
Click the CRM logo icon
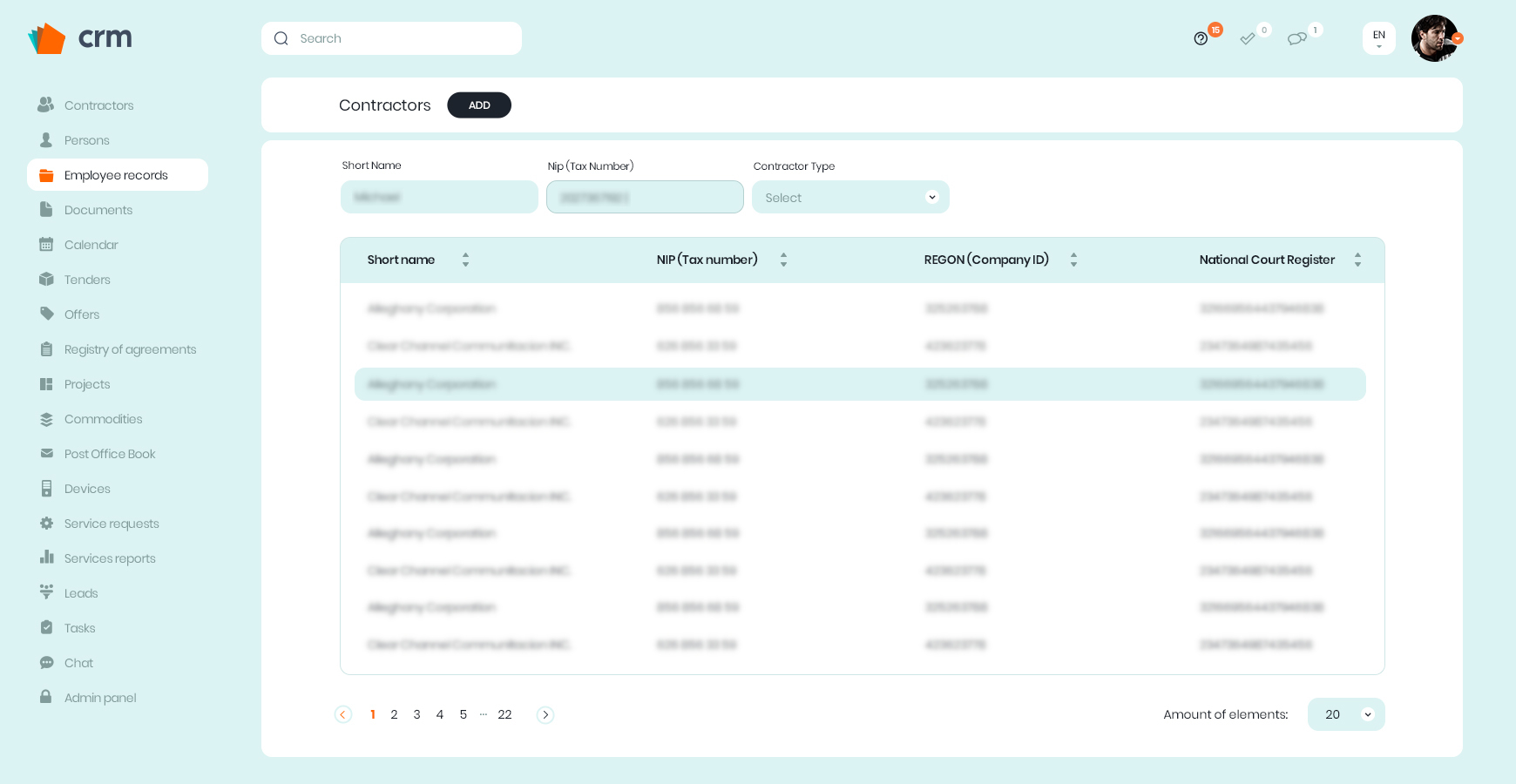(47, 38)
